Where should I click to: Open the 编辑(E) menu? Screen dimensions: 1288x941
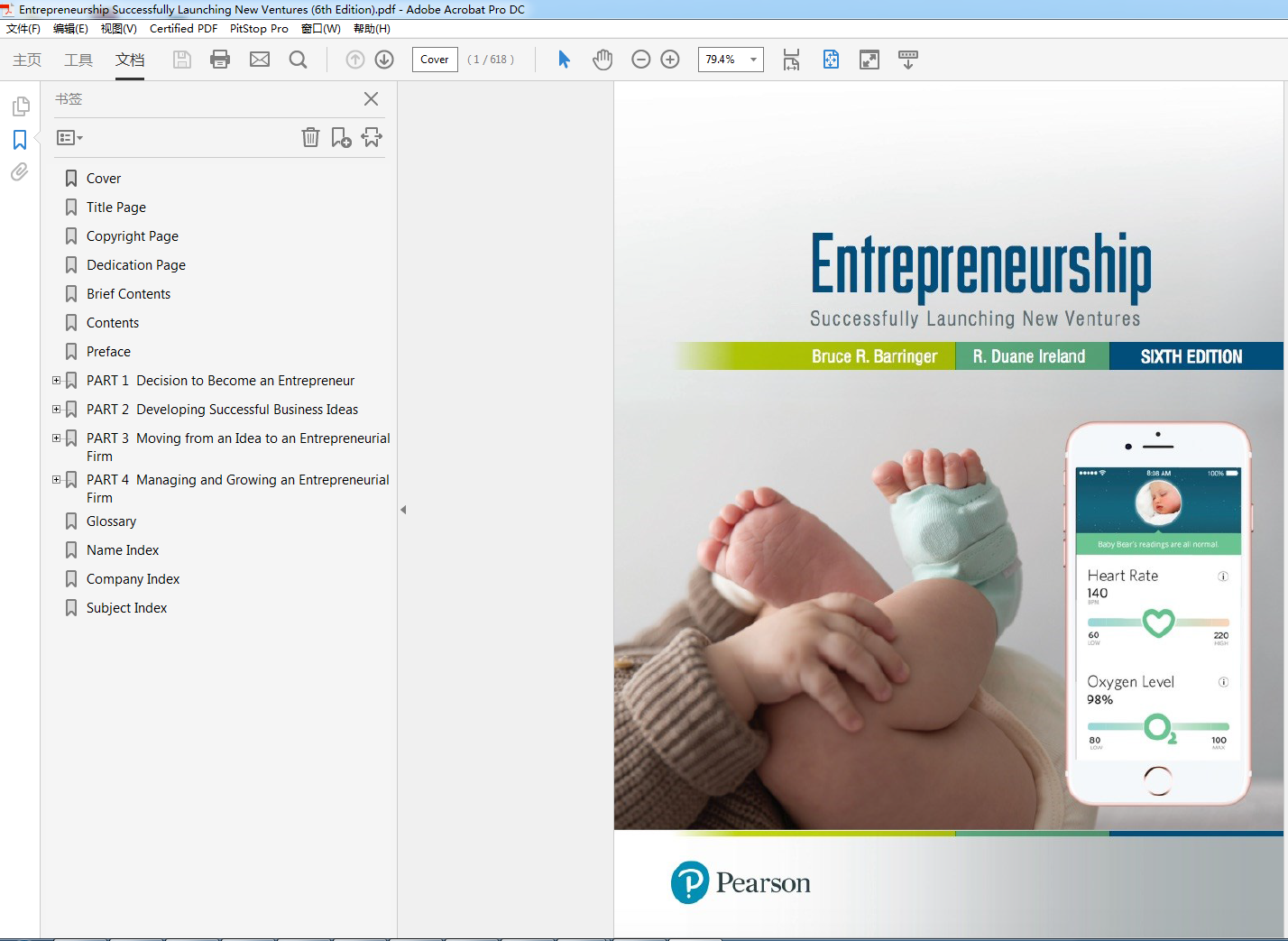coord(70,29)
